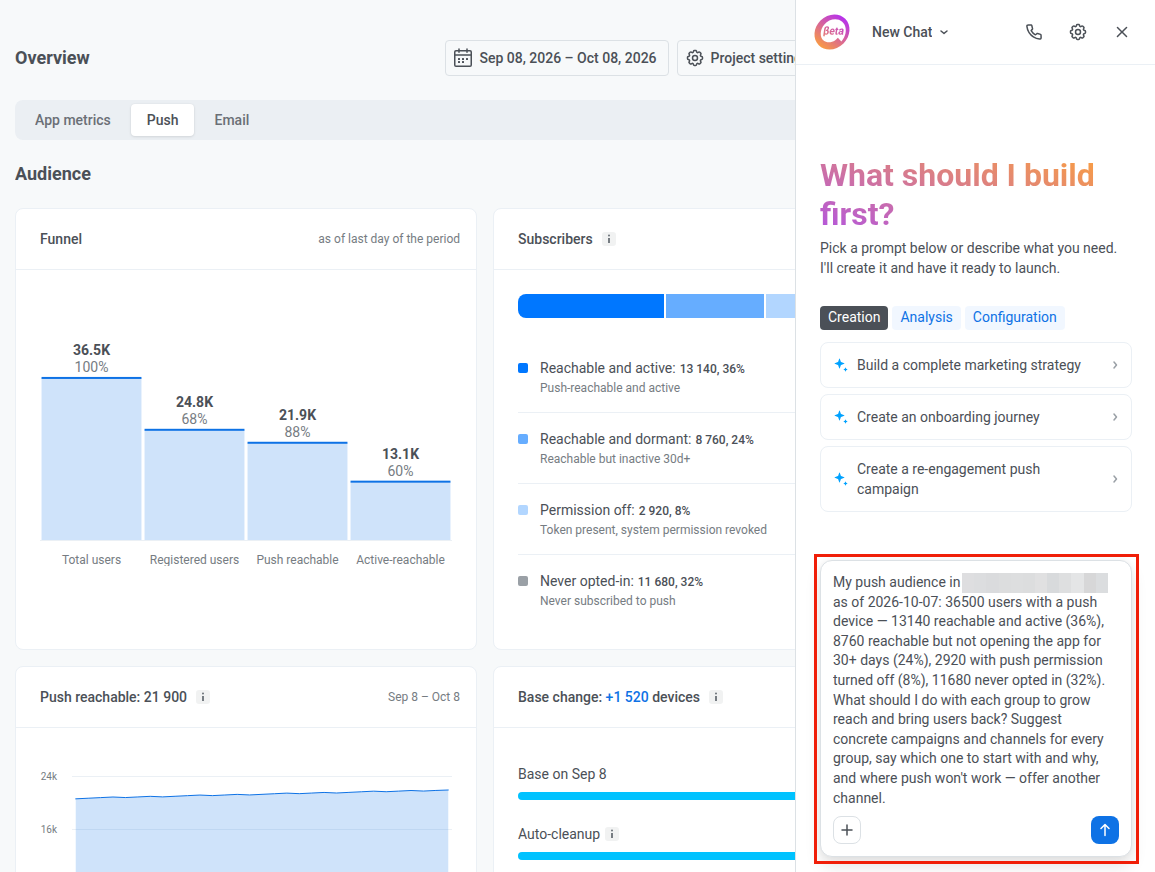Click 'Reachable and dormant: 8 760, 24%' text
The height and width of the screenshot is (872, 1155).
point(647,439)
